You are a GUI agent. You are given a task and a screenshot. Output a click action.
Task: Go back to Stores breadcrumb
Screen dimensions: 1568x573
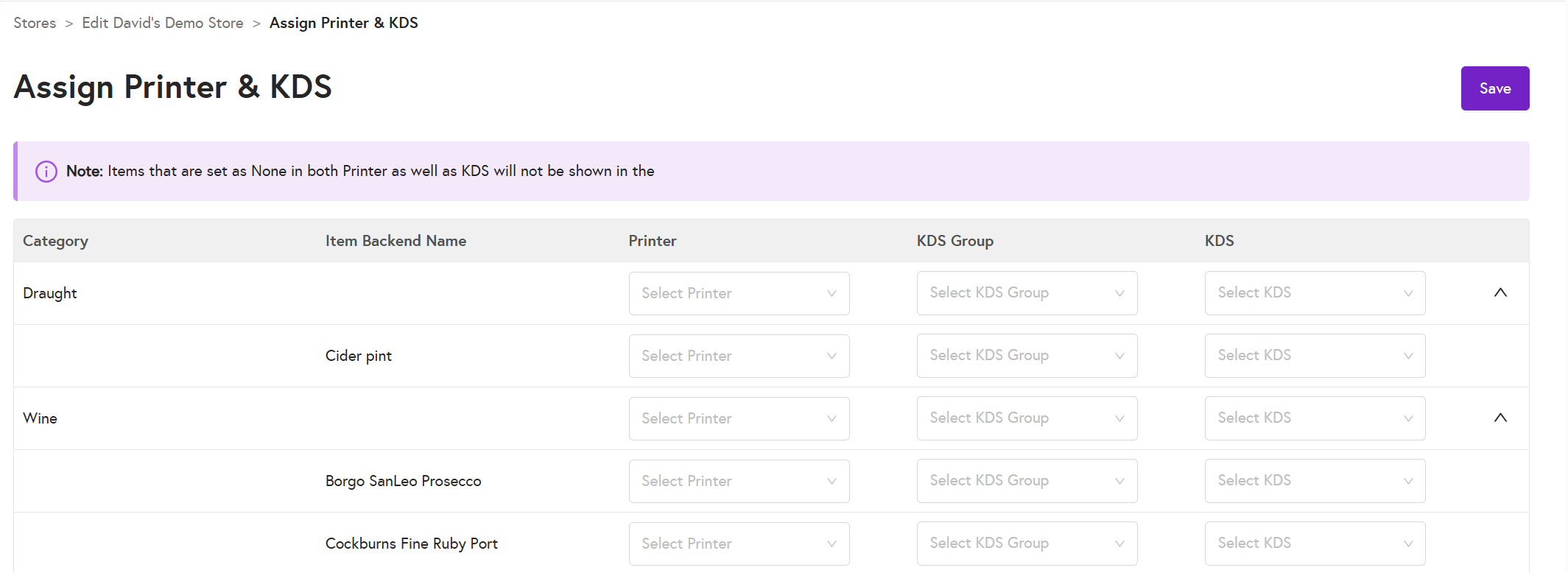35,23
